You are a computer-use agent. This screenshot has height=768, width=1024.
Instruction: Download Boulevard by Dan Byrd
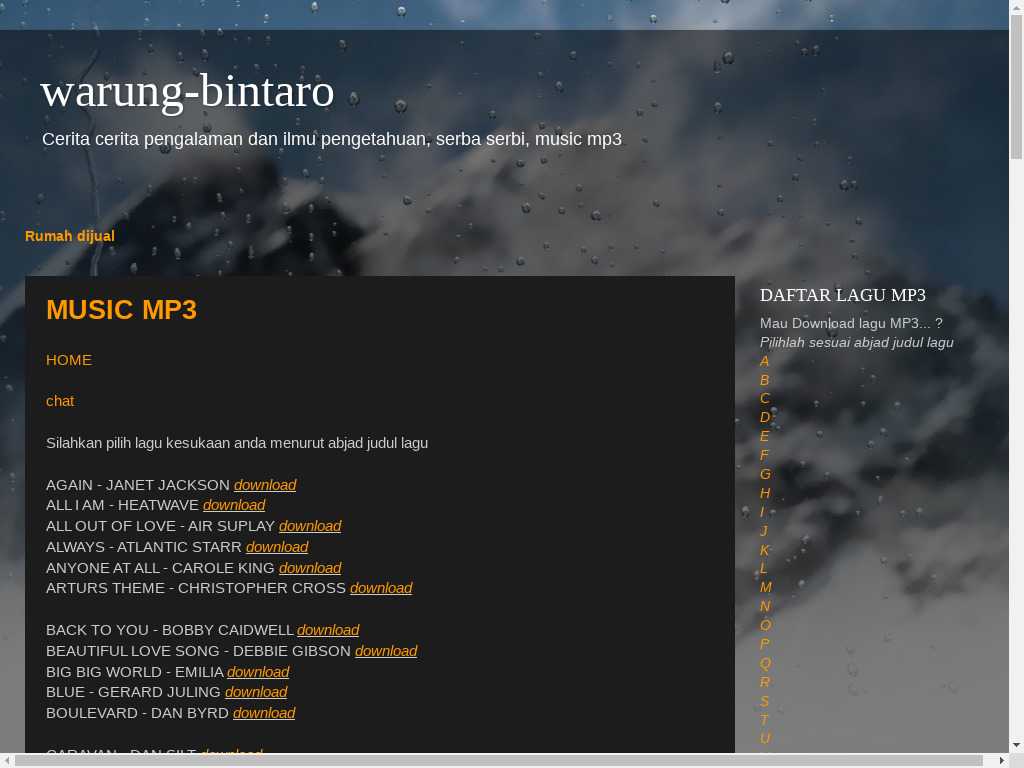tap(264, 712)
